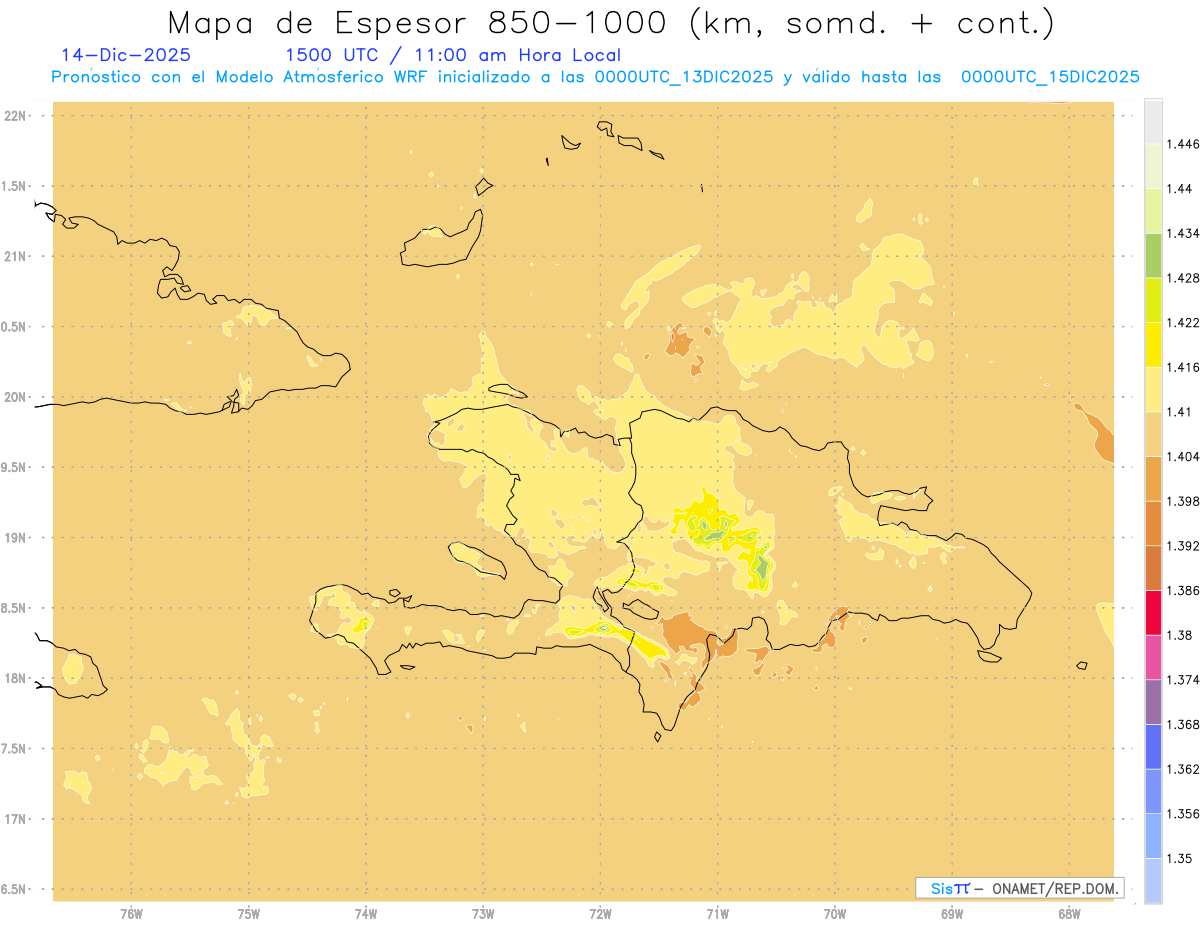Click the latitude label '6.5N'
Viewport: 1200px width, 927px height.
pyautogui.click(x=14, y=889)
